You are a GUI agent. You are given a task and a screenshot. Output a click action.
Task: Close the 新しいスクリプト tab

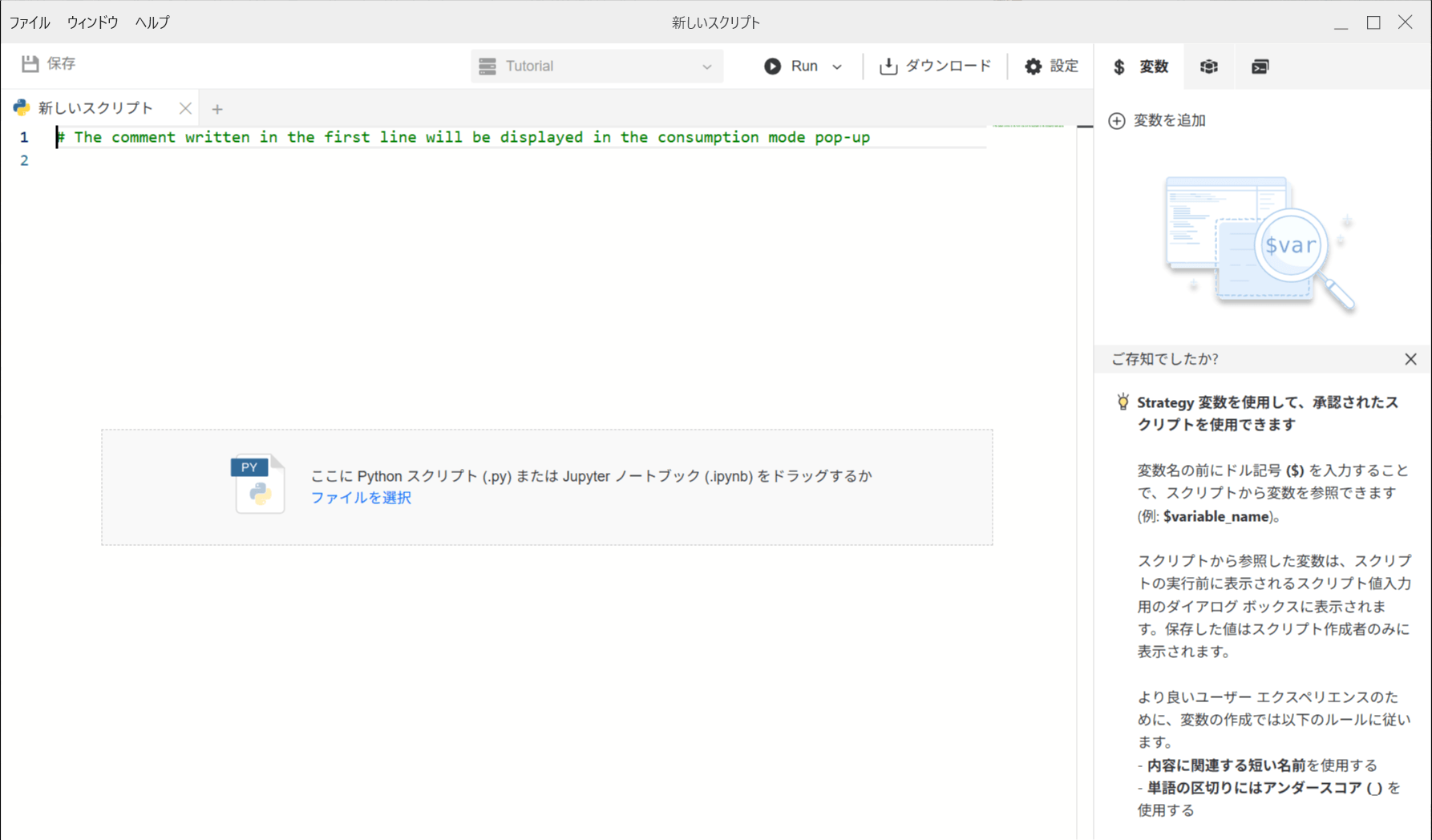pos(185,108)
